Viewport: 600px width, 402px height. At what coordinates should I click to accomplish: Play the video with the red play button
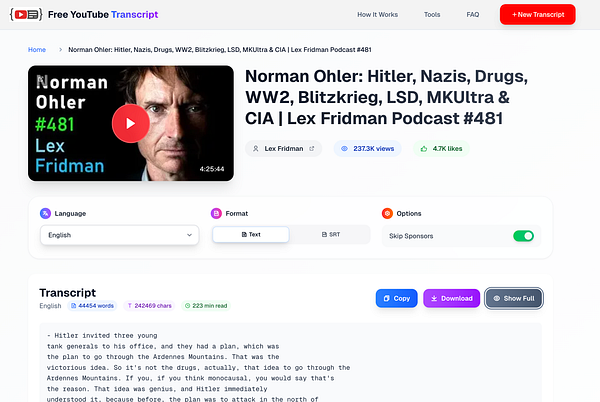tap(131, 123)
